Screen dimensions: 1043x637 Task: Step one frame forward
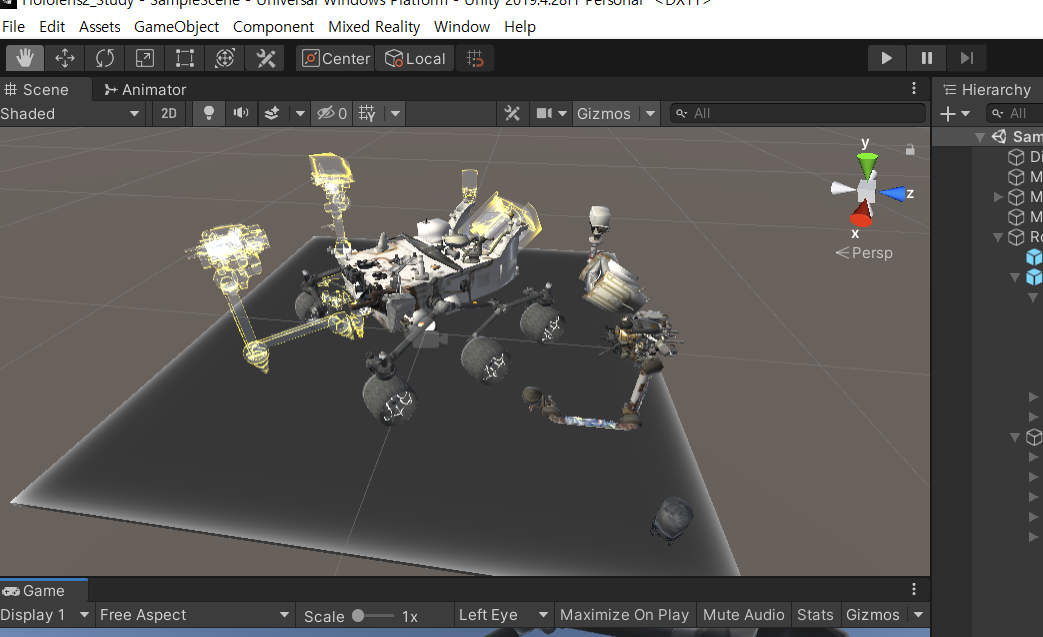967,59
